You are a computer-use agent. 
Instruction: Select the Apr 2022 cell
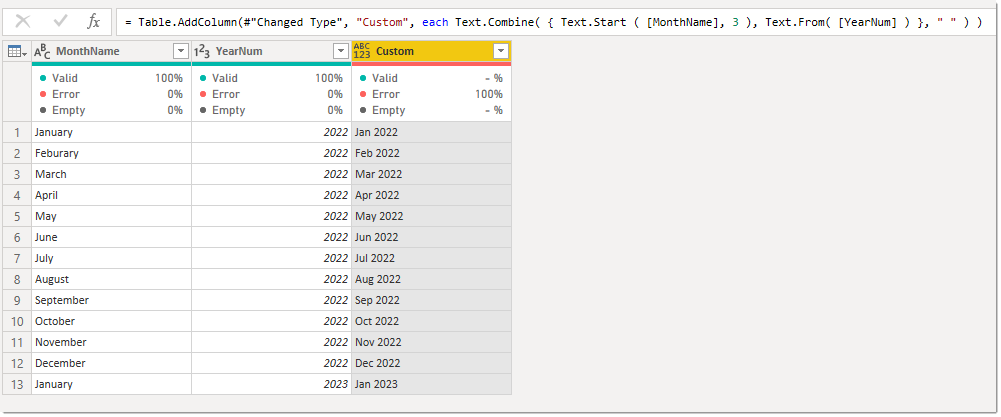[x=432, y=195]
